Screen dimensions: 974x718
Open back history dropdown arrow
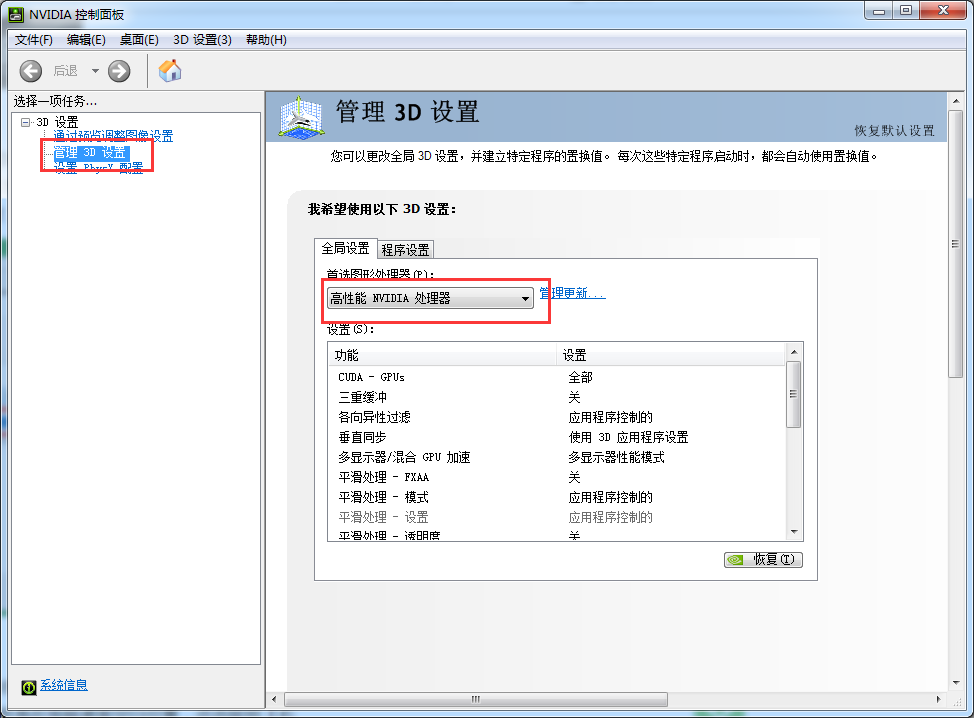click(95, 71)
